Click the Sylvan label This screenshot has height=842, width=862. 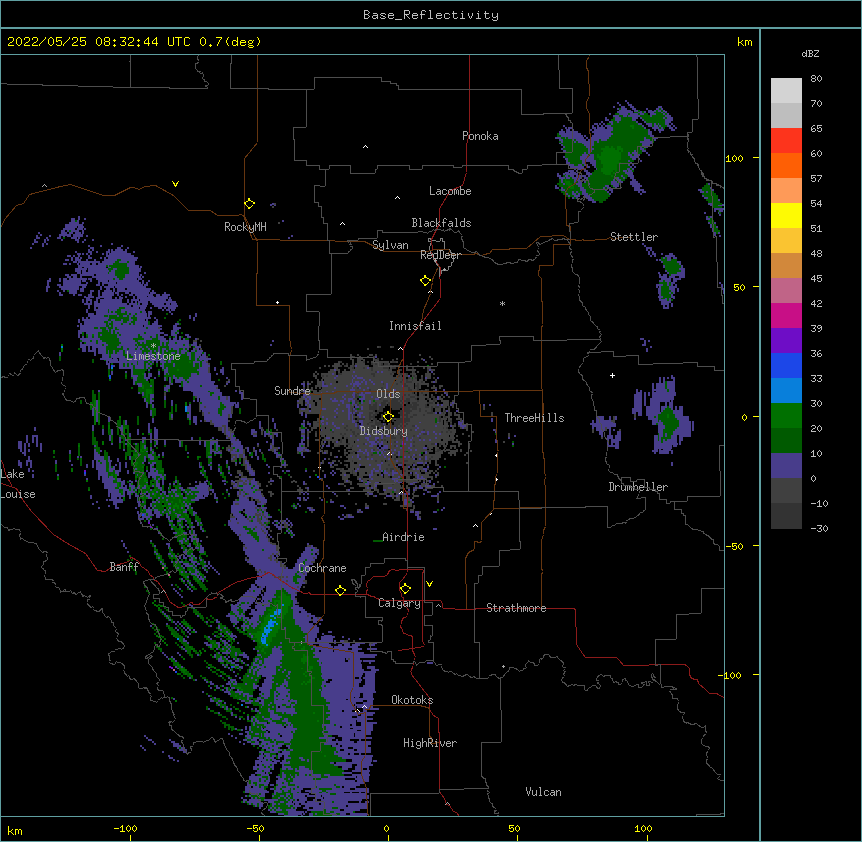[x=390, y=245]
